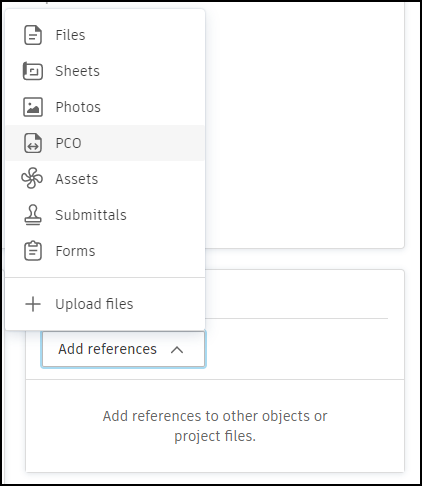The image size is (422, 486).
Task: Collapse the Add references dropdown
Action: pos(123,349)
